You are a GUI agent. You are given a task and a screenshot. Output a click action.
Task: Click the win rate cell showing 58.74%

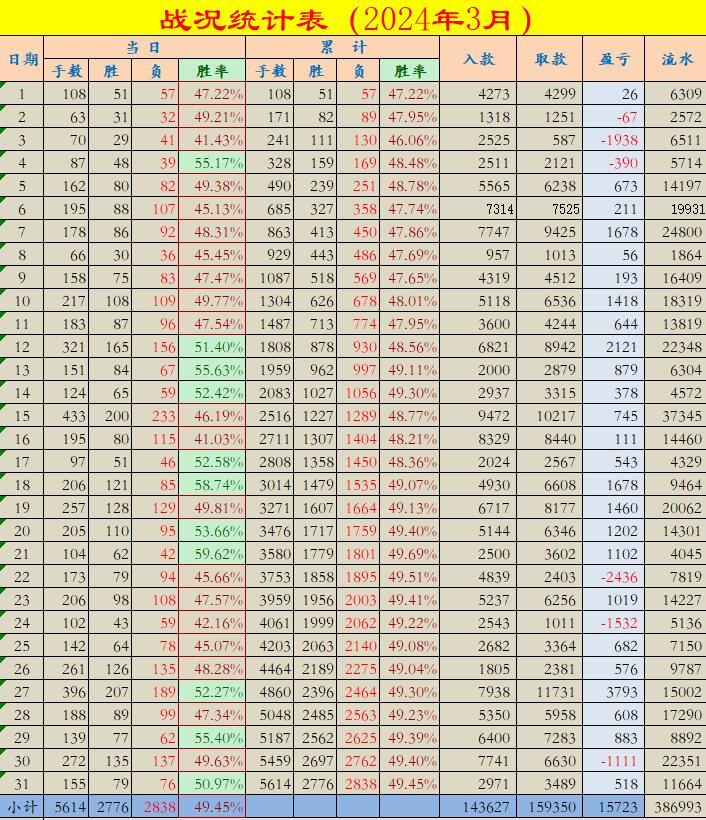click(x=212, y=485)
